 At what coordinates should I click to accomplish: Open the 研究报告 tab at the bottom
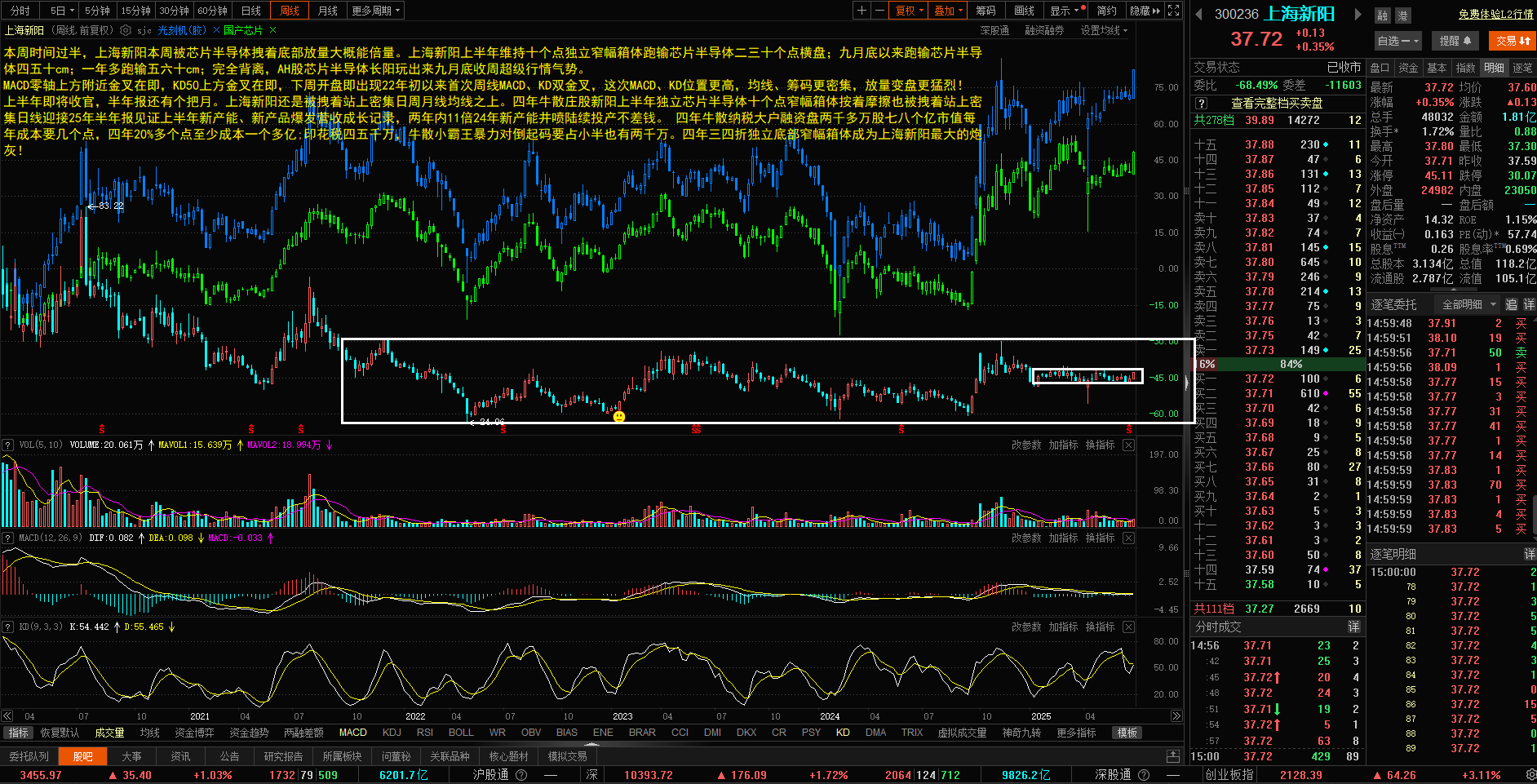[x=283, y=756]
